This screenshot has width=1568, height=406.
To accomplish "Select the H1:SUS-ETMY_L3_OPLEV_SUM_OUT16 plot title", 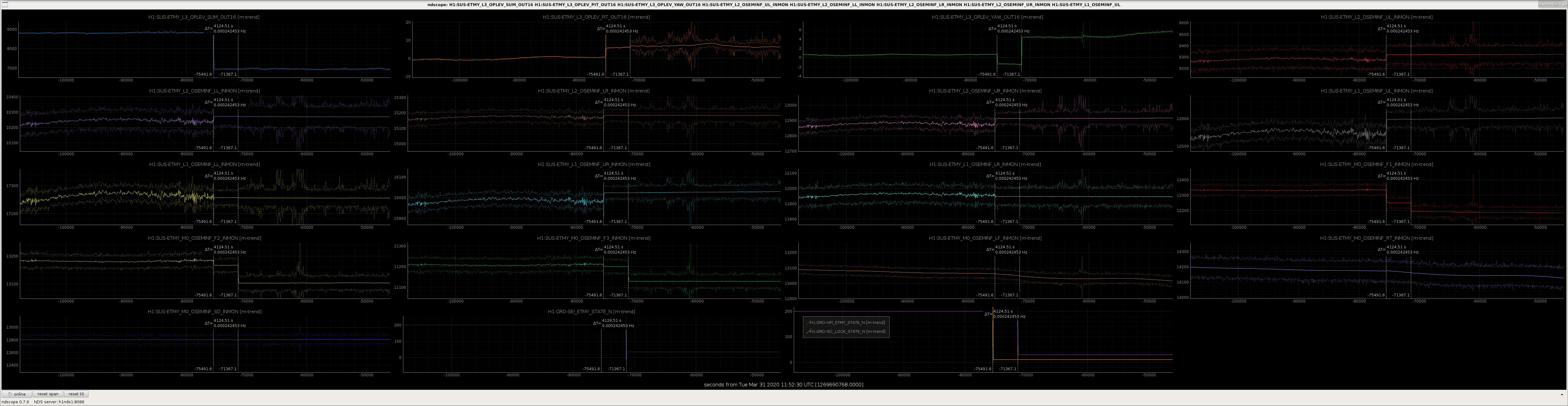I will coord(204,17).
